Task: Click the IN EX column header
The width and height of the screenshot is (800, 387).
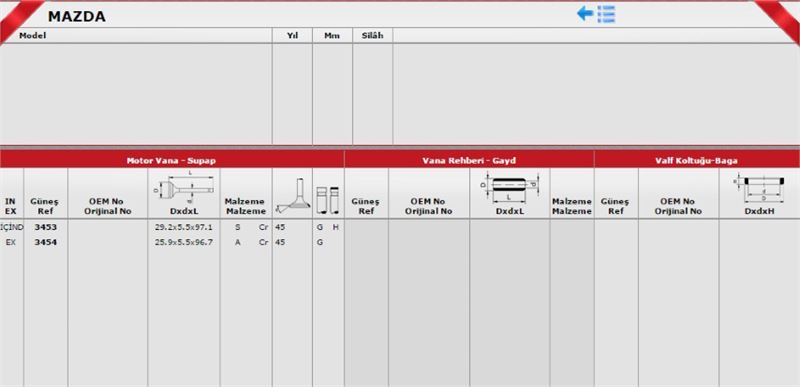Action: 10,206
